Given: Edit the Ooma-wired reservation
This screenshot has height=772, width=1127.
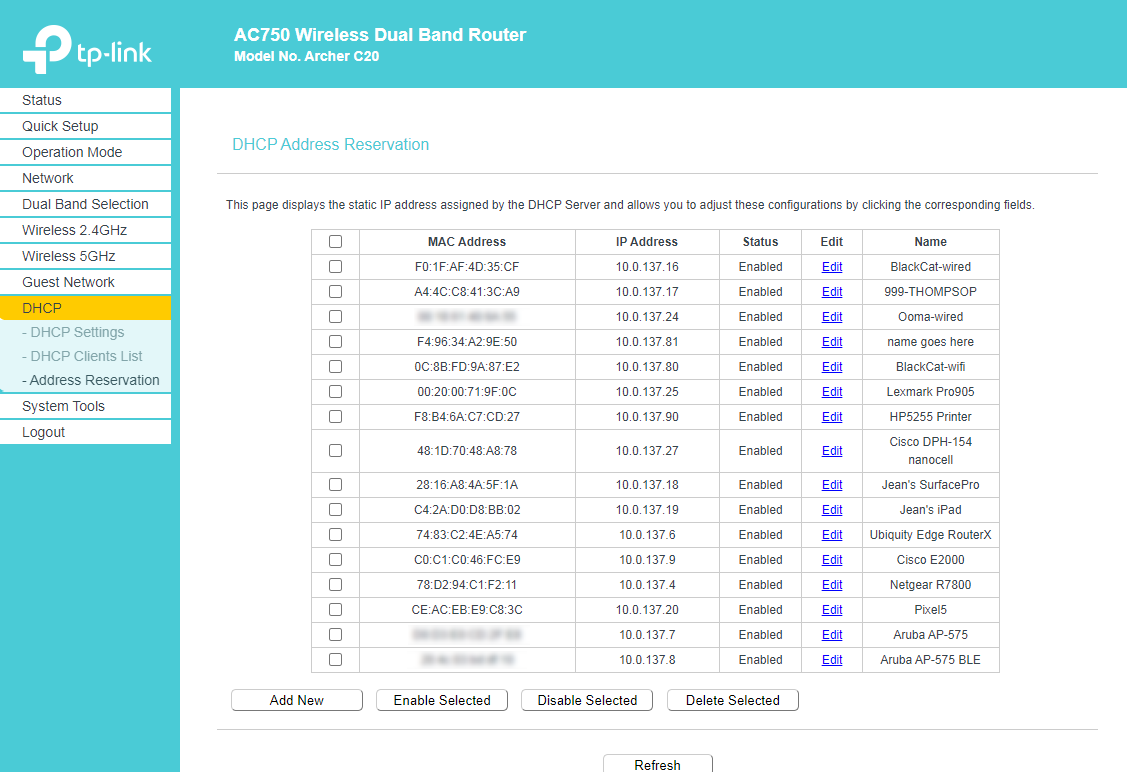Looking at the screenshot, I should tap(832, 317).
